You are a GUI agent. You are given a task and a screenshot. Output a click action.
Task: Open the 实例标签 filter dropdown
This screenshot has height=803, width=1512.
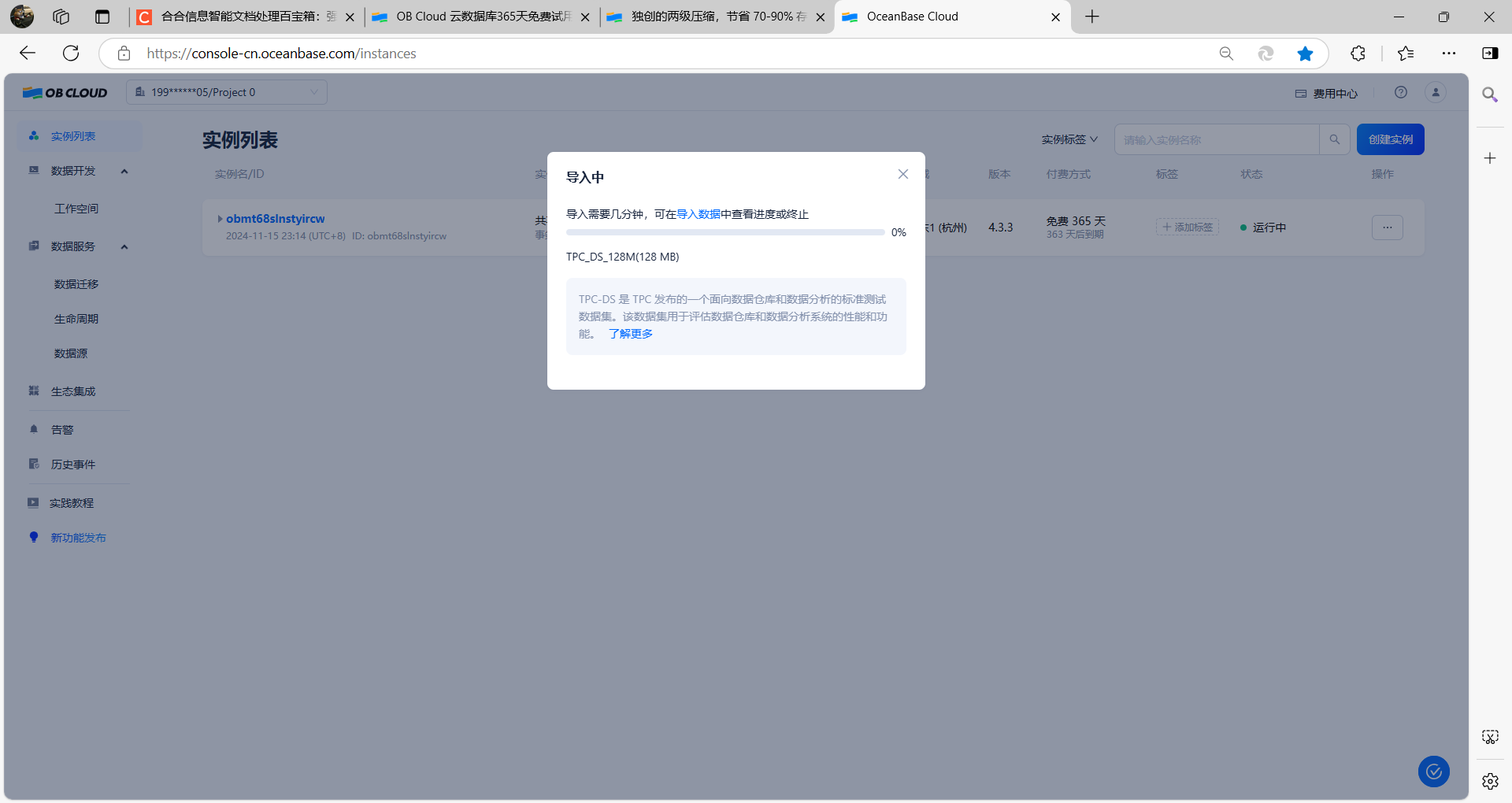click(1068, 139)
